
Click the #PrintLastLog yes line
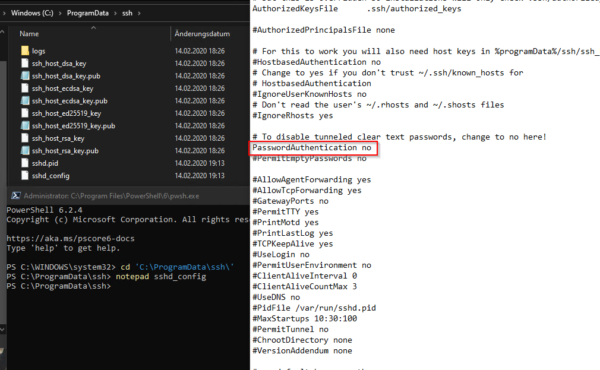click(x=293, y=233)
